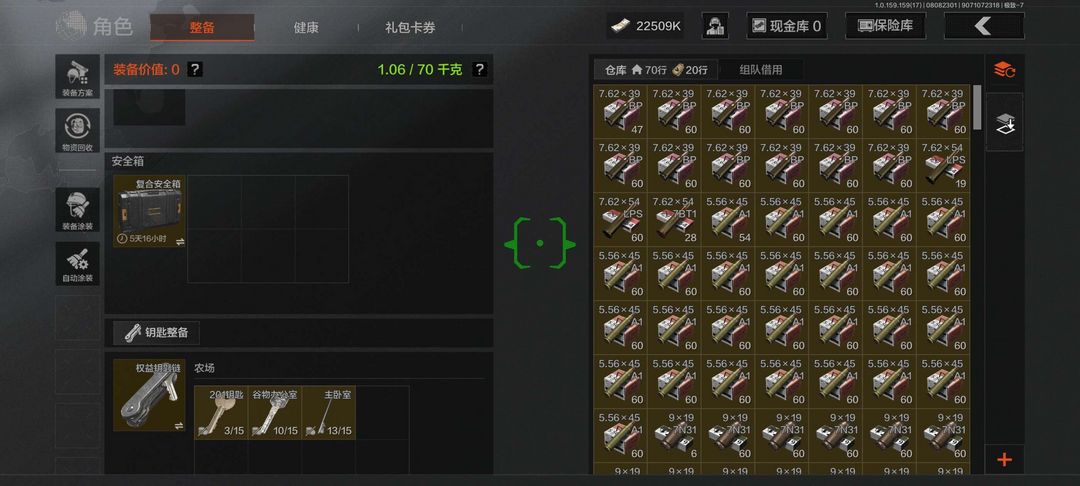Select the 谷物办公室 key
Image resolution: width=1080 pixels, height=486 pixels.
[275, 412]
